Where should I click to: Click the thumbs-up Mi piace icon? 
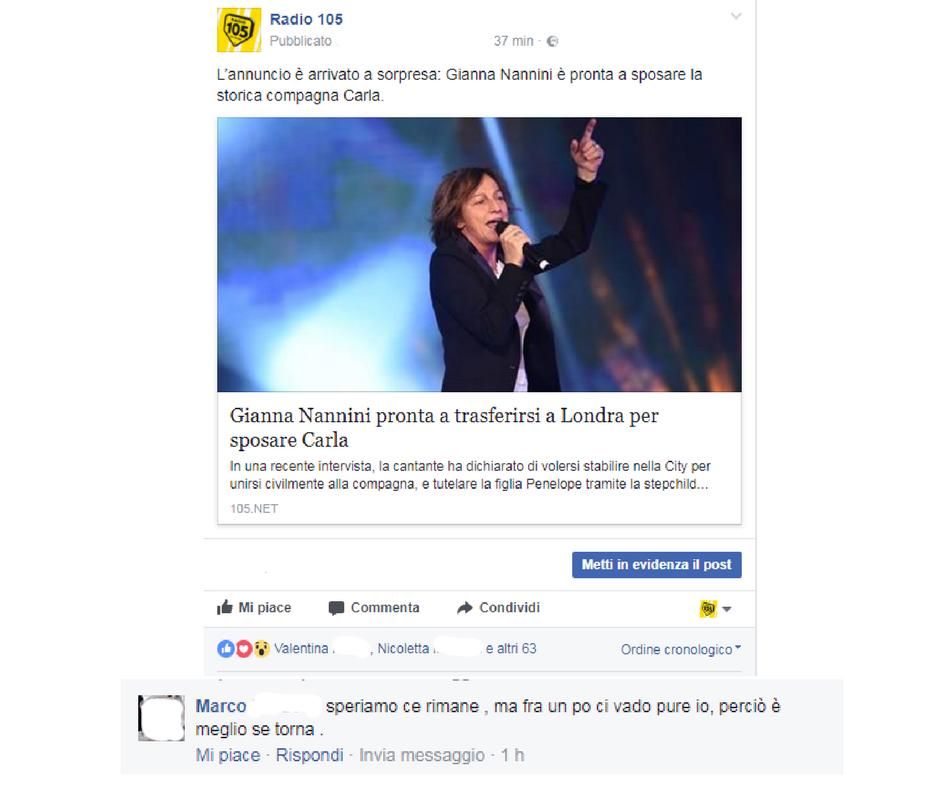coord(225,607)
